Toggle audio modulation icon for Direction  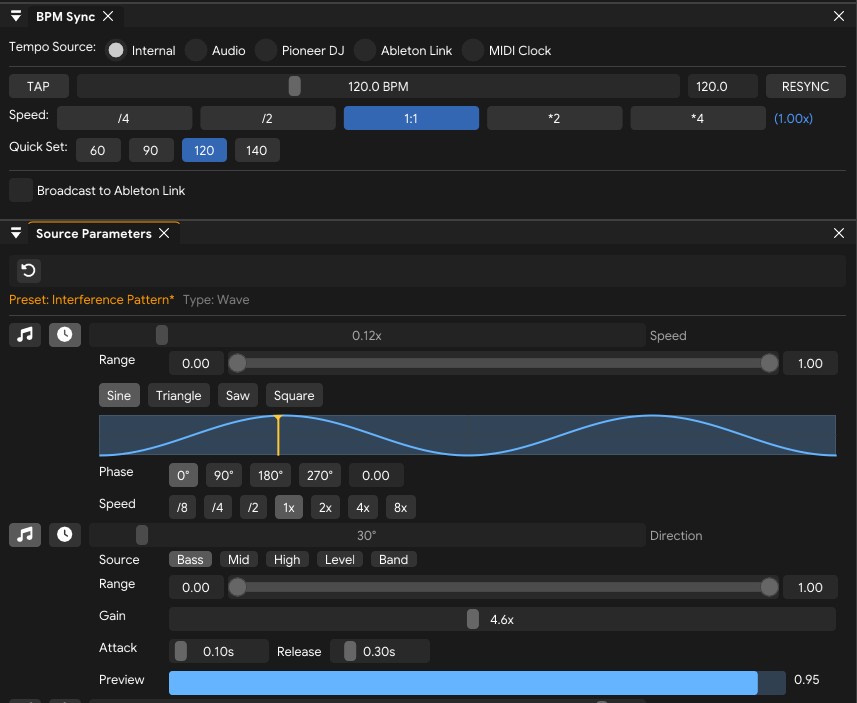[x=25, y=534]
